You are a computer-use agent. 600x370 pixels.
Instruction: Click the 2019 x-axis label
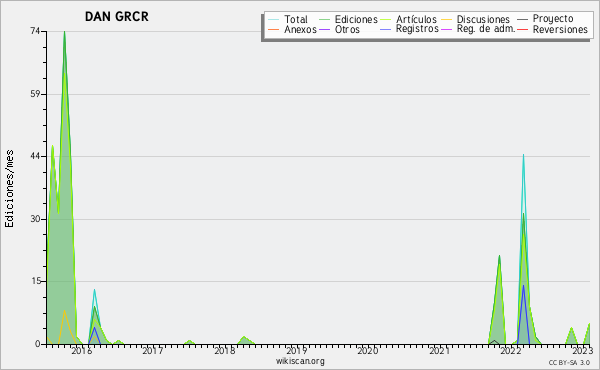tap(296, 350)
